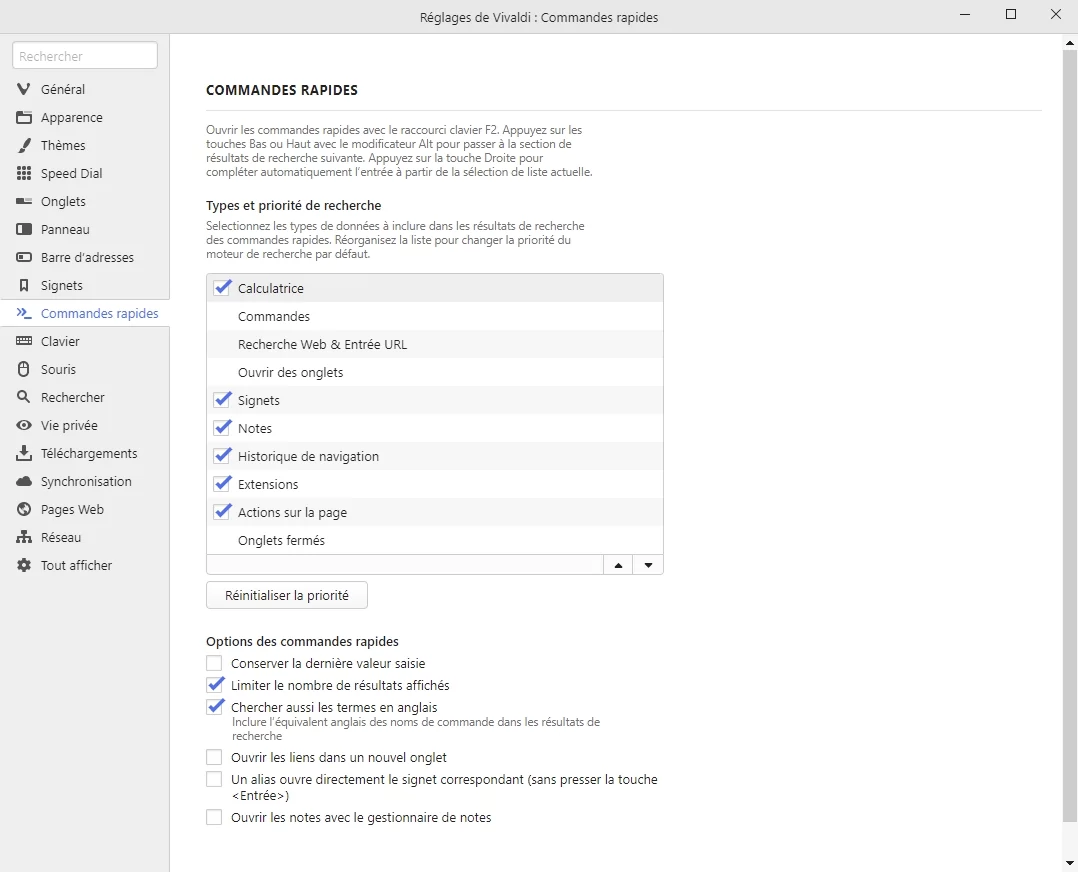The image size is (1078, 872).
Task: Open the Souris settings section
Action: point(85,369)
